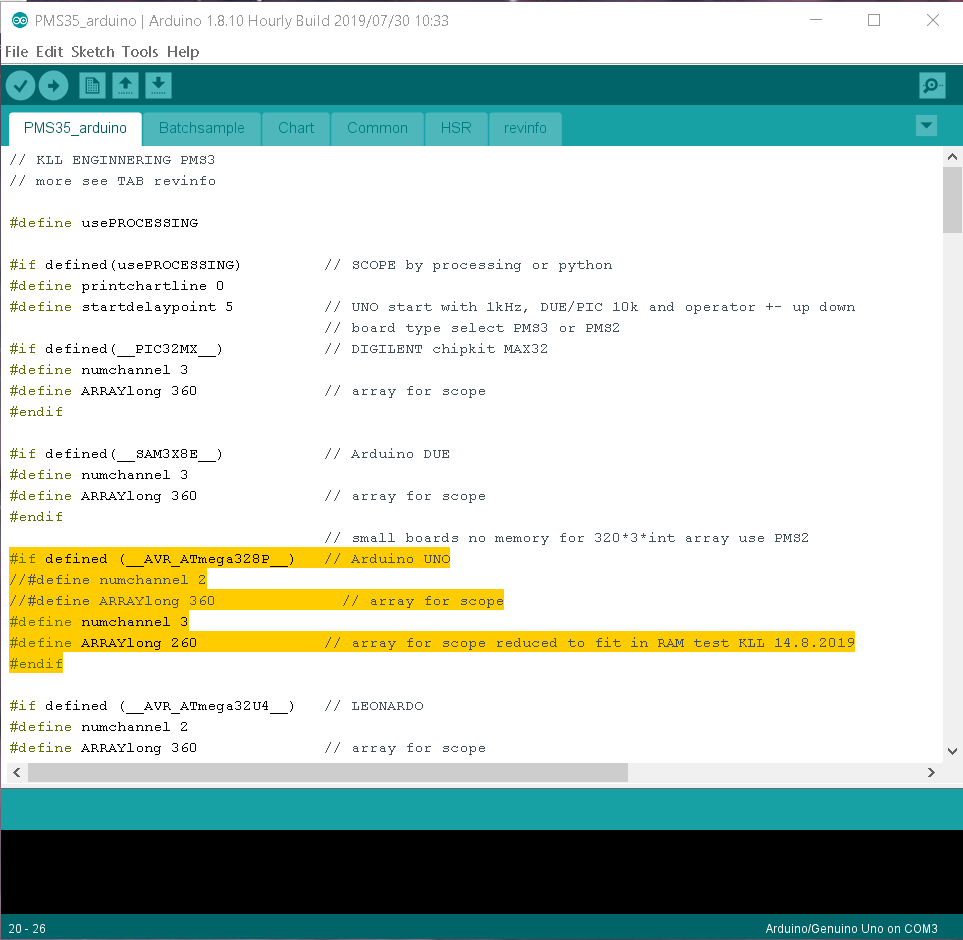Image resolution: width=963 pixels, height=940 pixels.
Task: Click the Arduino logo in title bar
Action: click(x=18, y=21)
